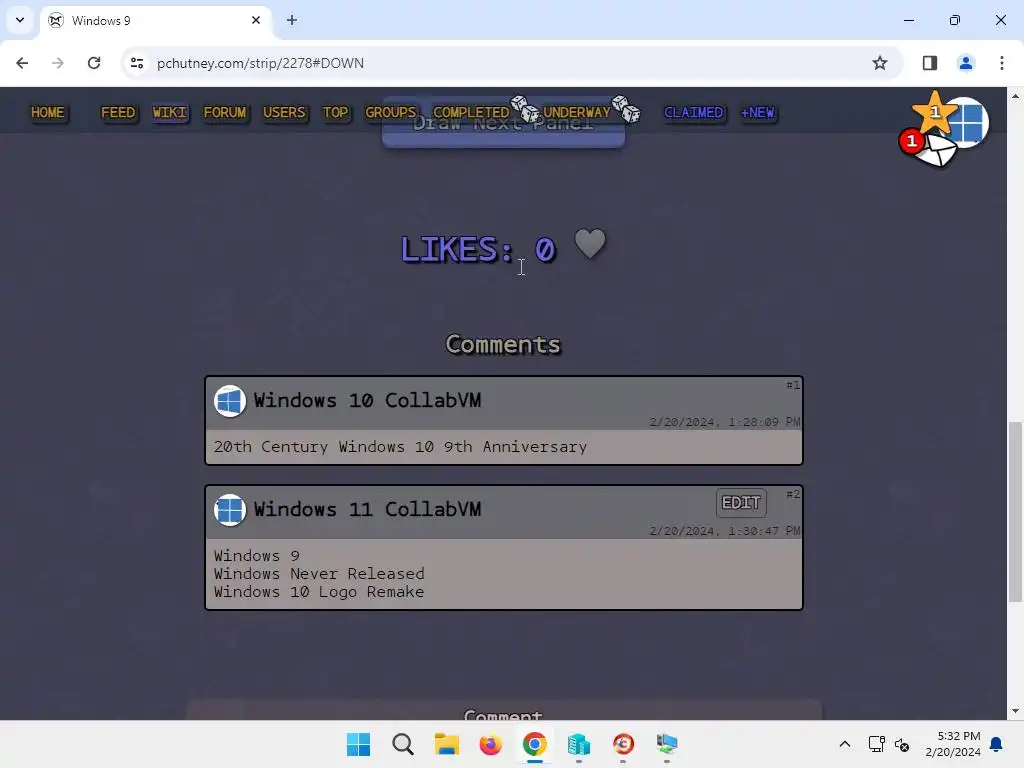Viewport: 1024px width, 768px height.
Task: Click the dice icon next to COMPLETED
Action: 524,108
